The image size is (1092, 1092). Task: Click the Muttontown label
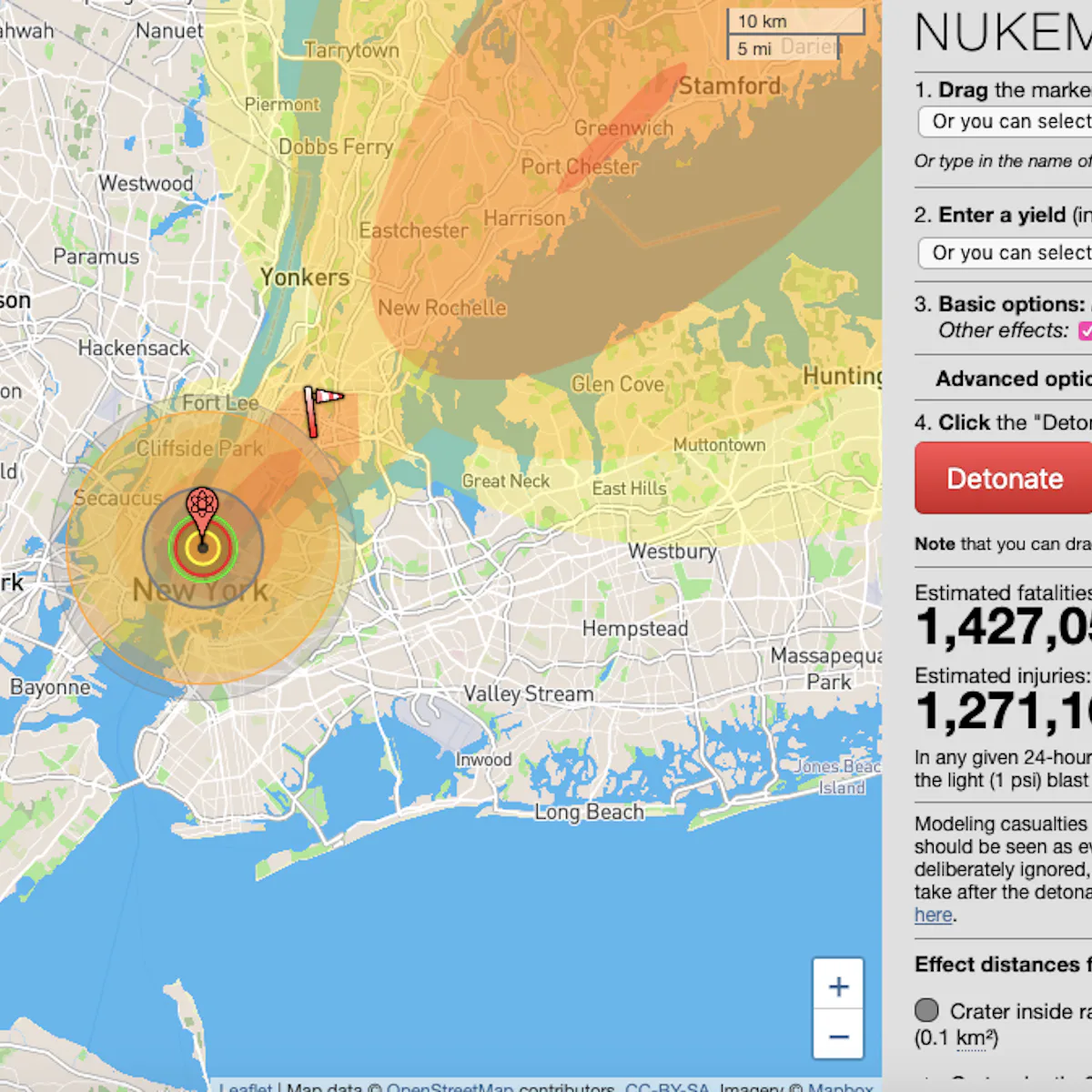point(719,445)
